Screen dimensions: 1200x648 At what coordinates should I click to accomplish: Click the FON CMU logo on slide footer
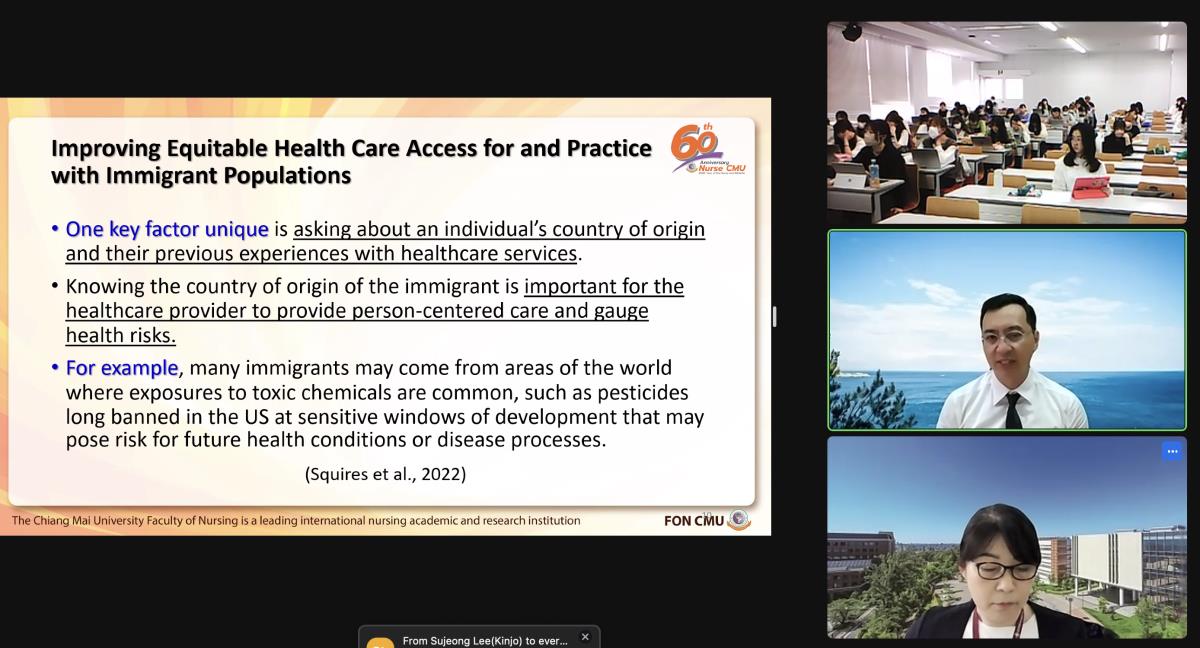pos(707,520)
